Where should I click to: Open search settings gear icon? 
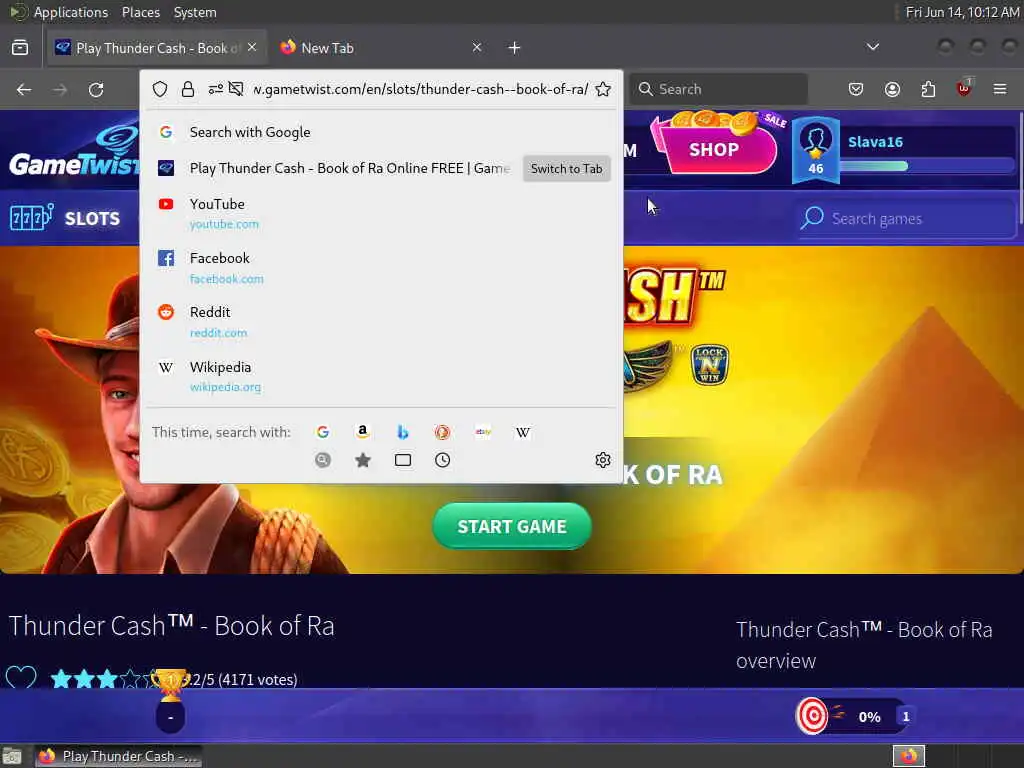(x=603, y=460)
